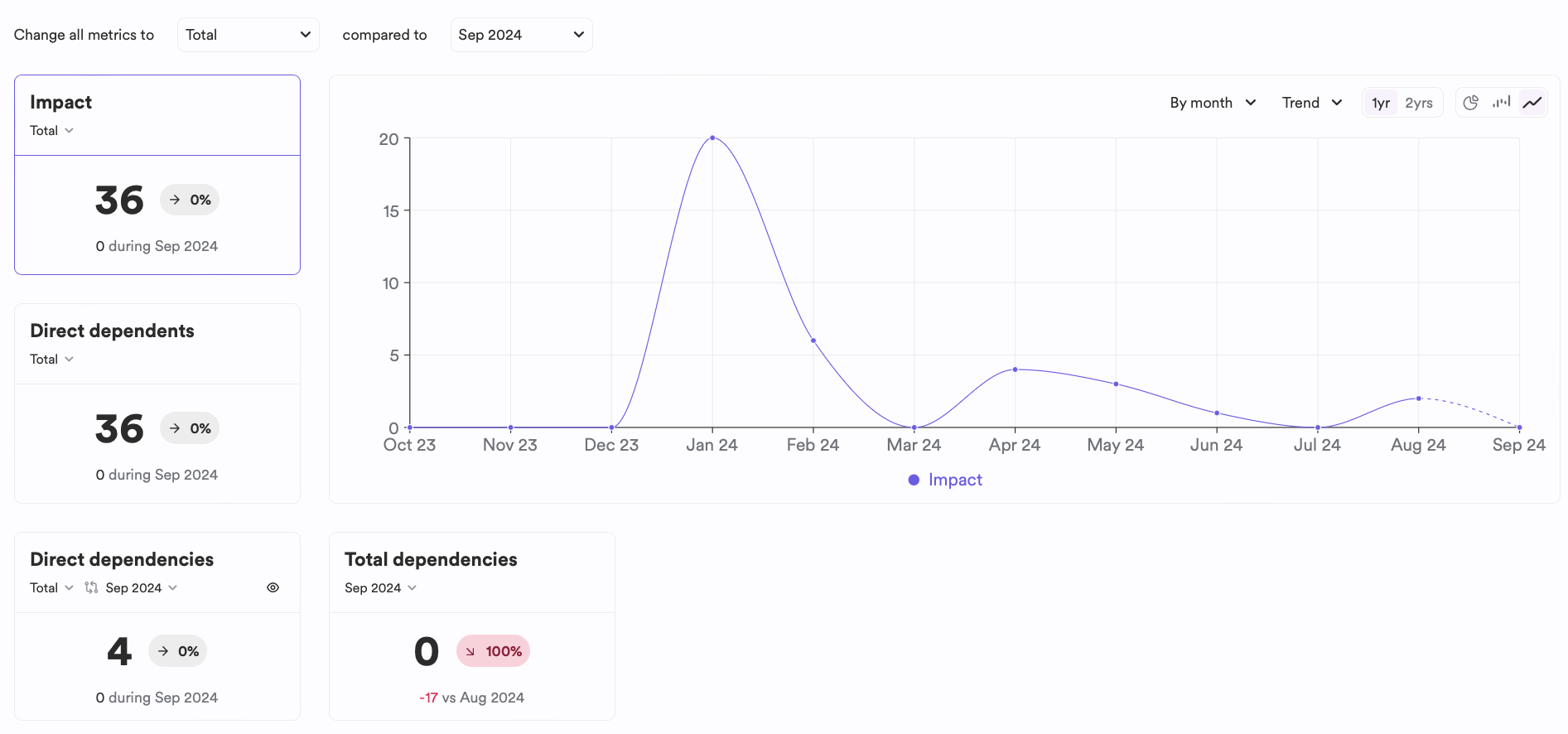Expand the Total selector under Direct dependencies

[51, 587]
